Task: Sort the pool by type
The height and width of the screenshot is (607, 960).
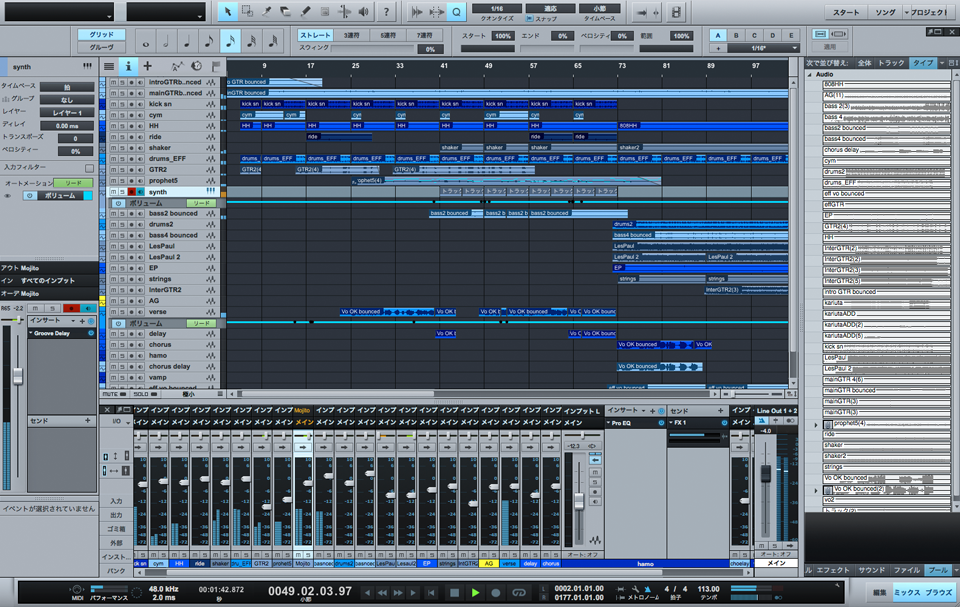Action: 922,62
